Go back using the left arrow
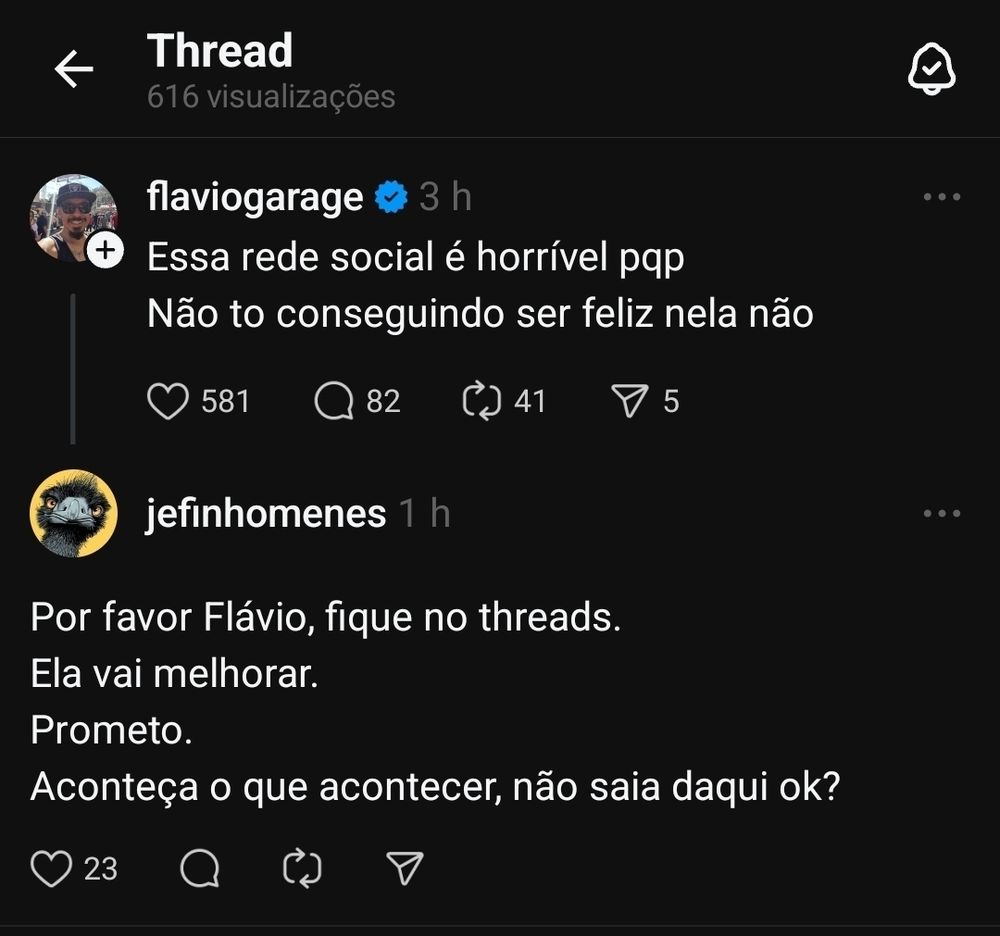Image resolution: width=1000 pixels, height=936 pixels. (74, 69)
